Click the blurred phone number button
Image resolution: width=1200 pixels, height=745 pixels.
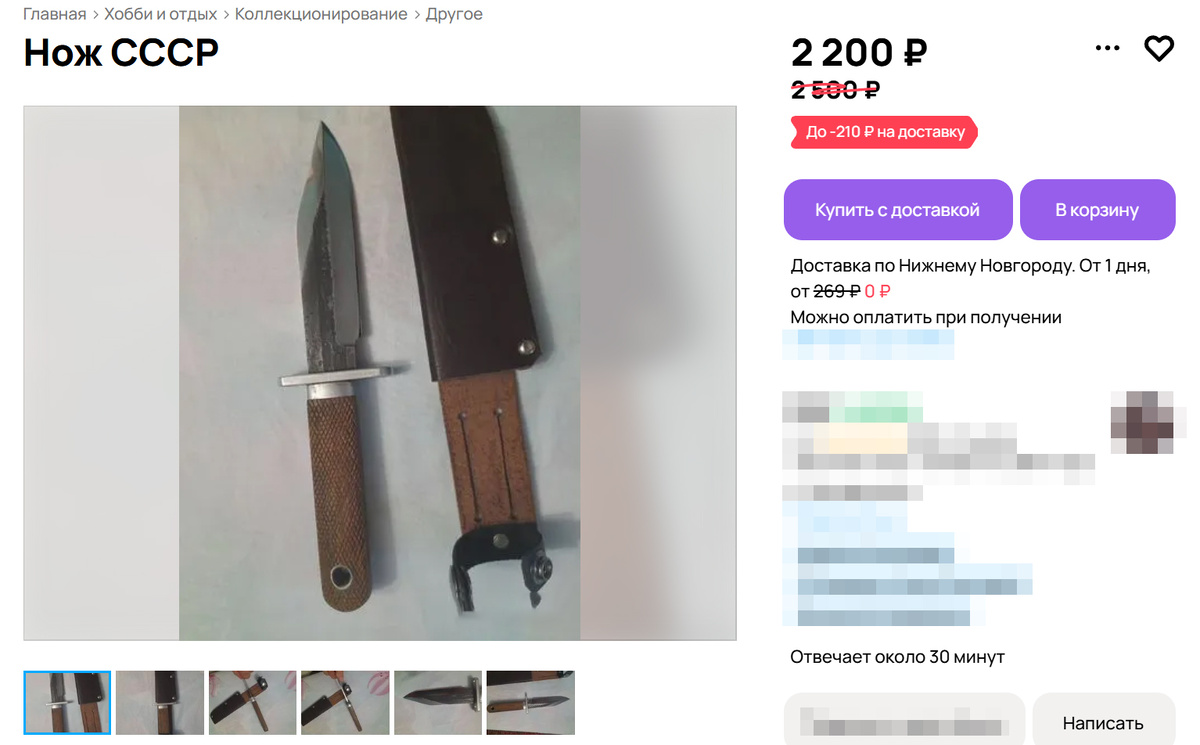tap(904, 722)
